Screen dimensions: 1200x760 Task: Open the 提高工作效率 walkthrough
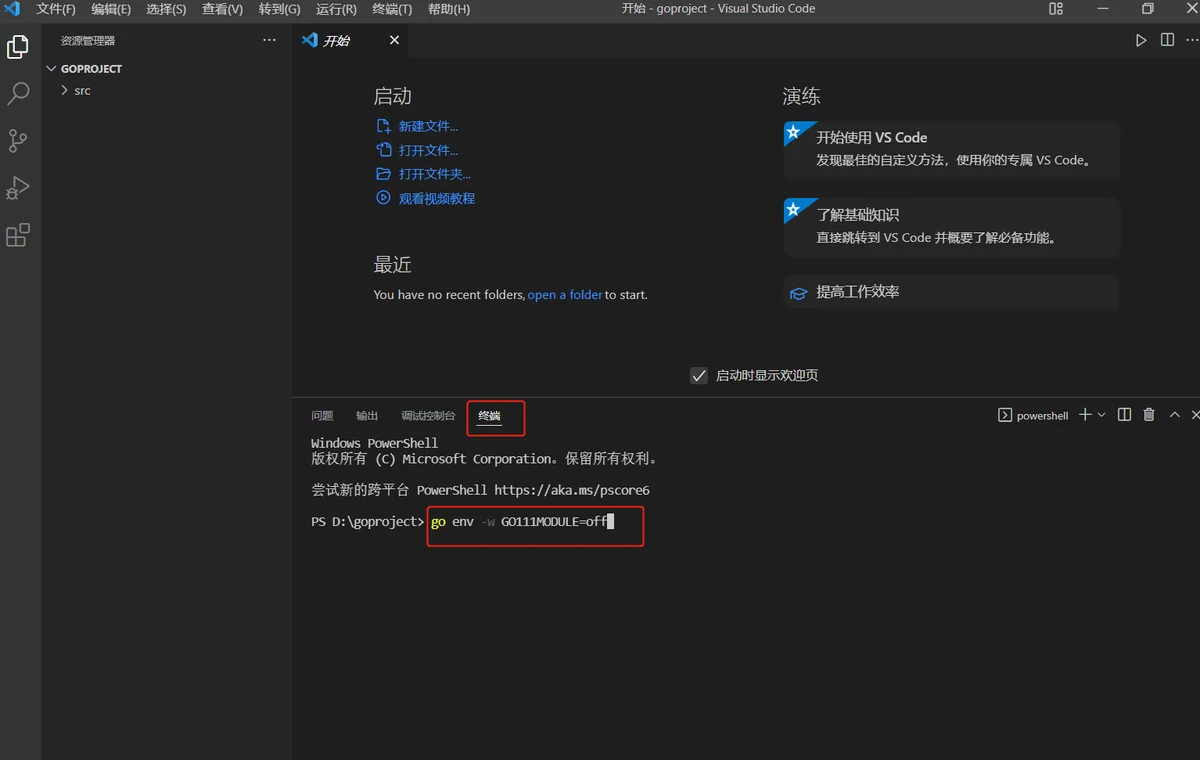tap(951, 292)
